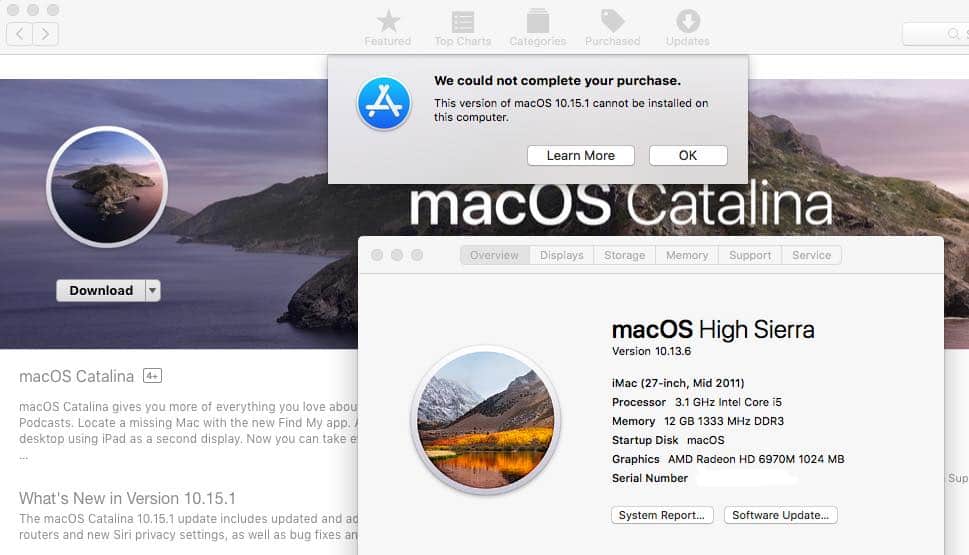Click the '12 GB 1333 MHz DDR3' memory value
Screen dimensions: 969x555
click(724, 422)
